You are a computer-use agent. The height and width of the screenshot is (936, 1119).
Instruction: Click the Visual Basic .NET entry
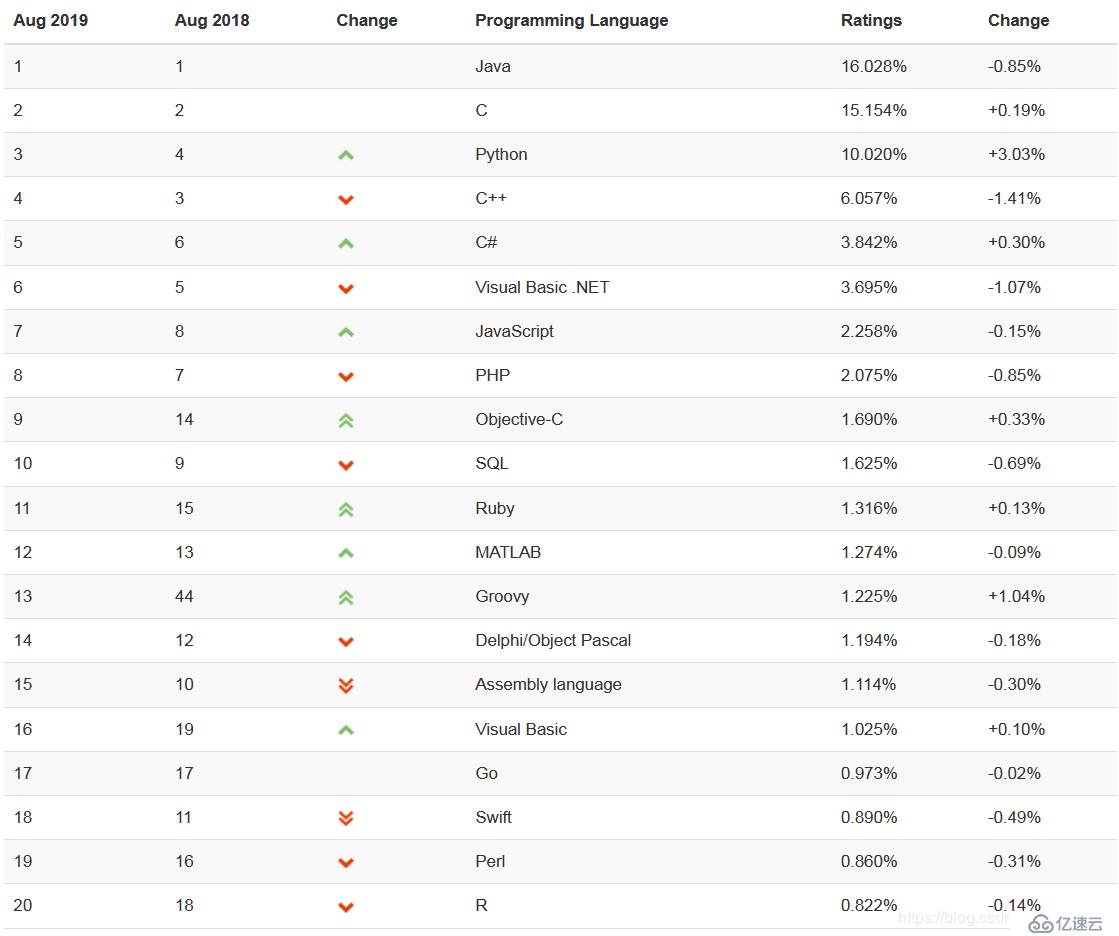[x=542, y=288]
